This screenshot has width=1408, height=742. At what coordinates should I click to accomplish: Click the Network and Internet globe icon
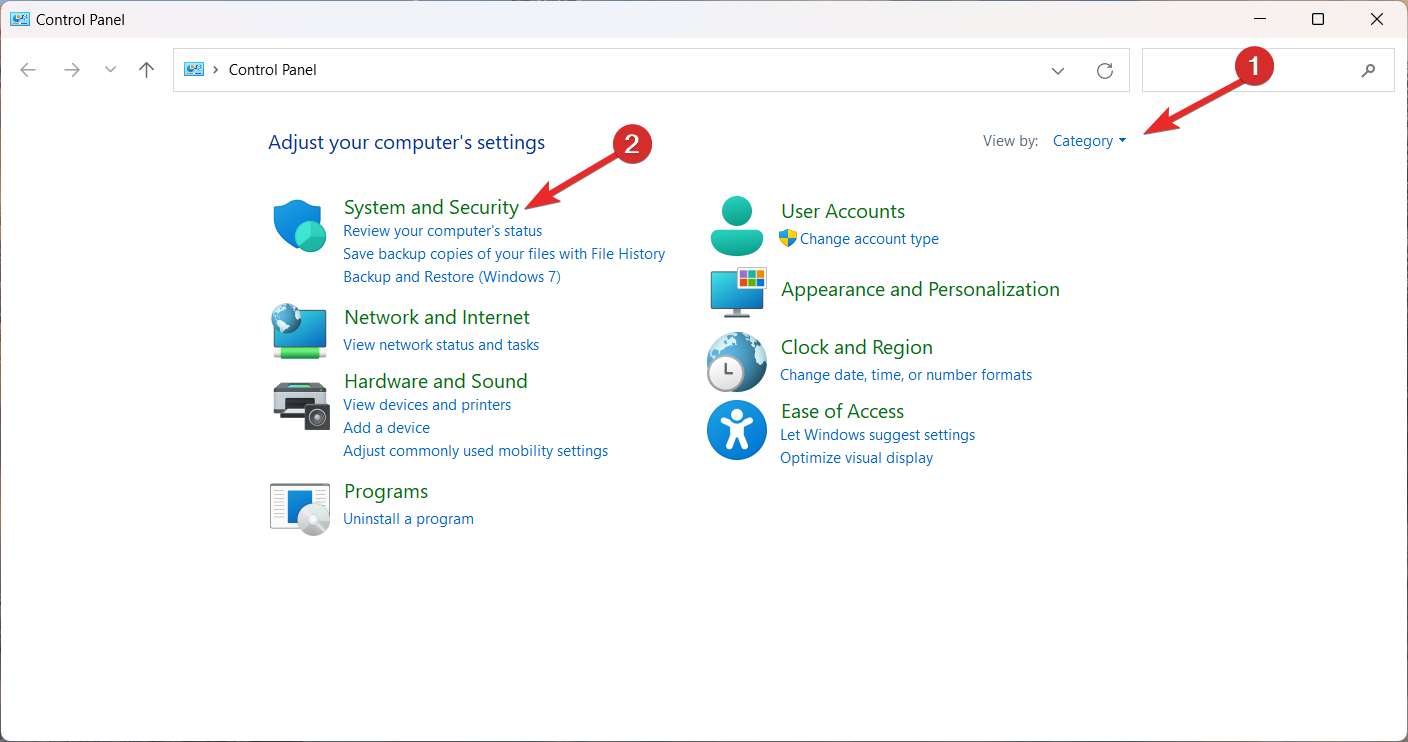click(300, 331)
